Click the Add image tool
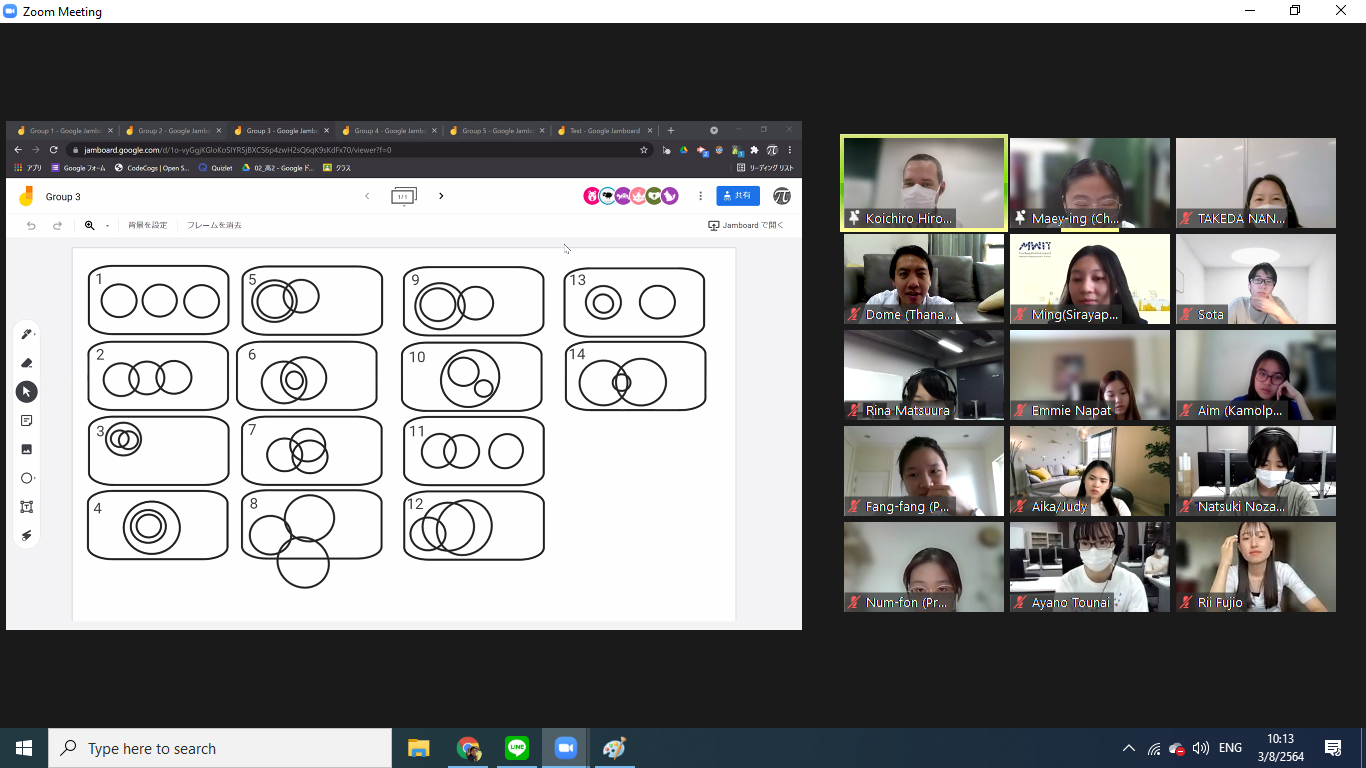 tap(27, 450)
